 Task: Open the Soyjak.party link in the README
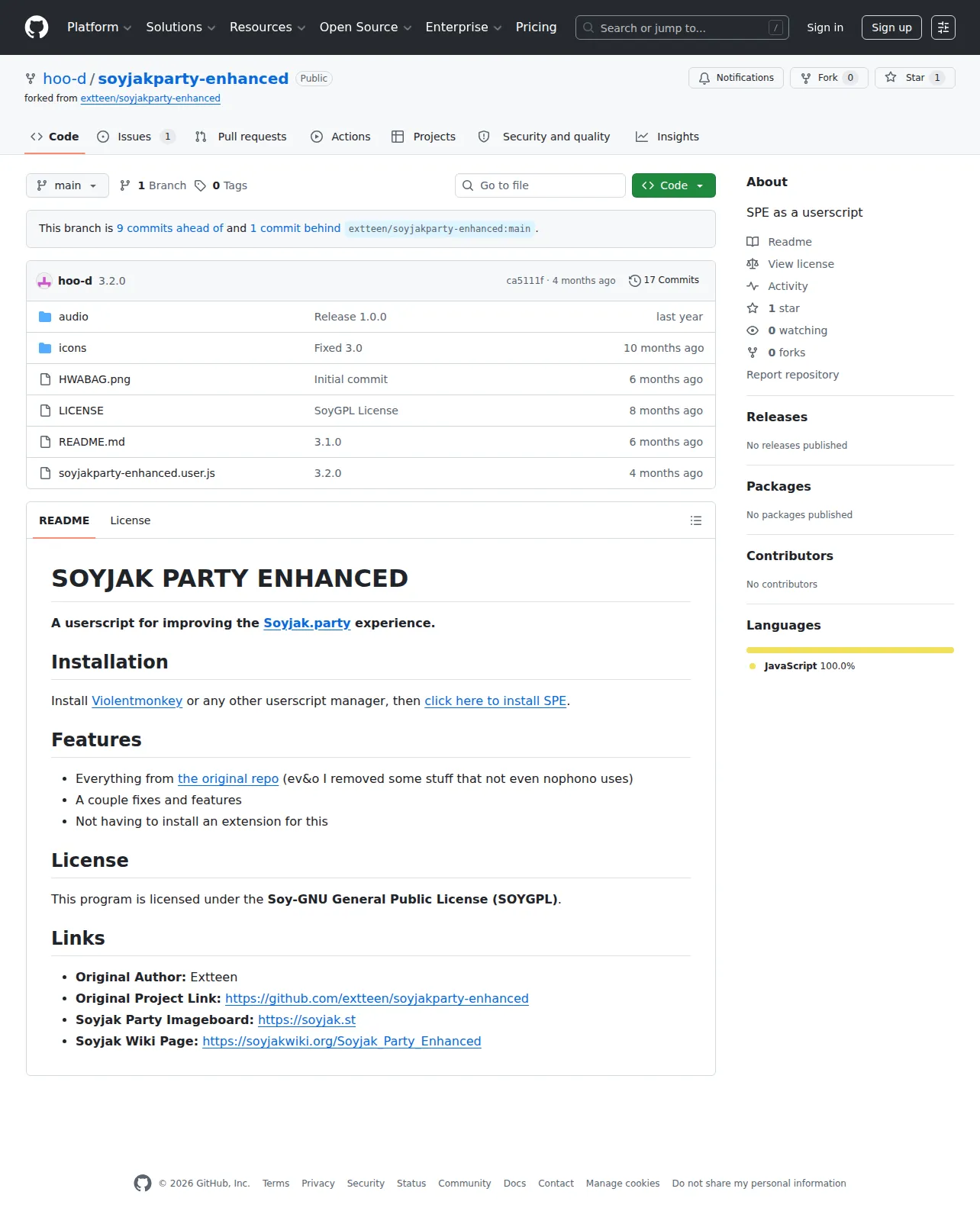coord(307,623)
